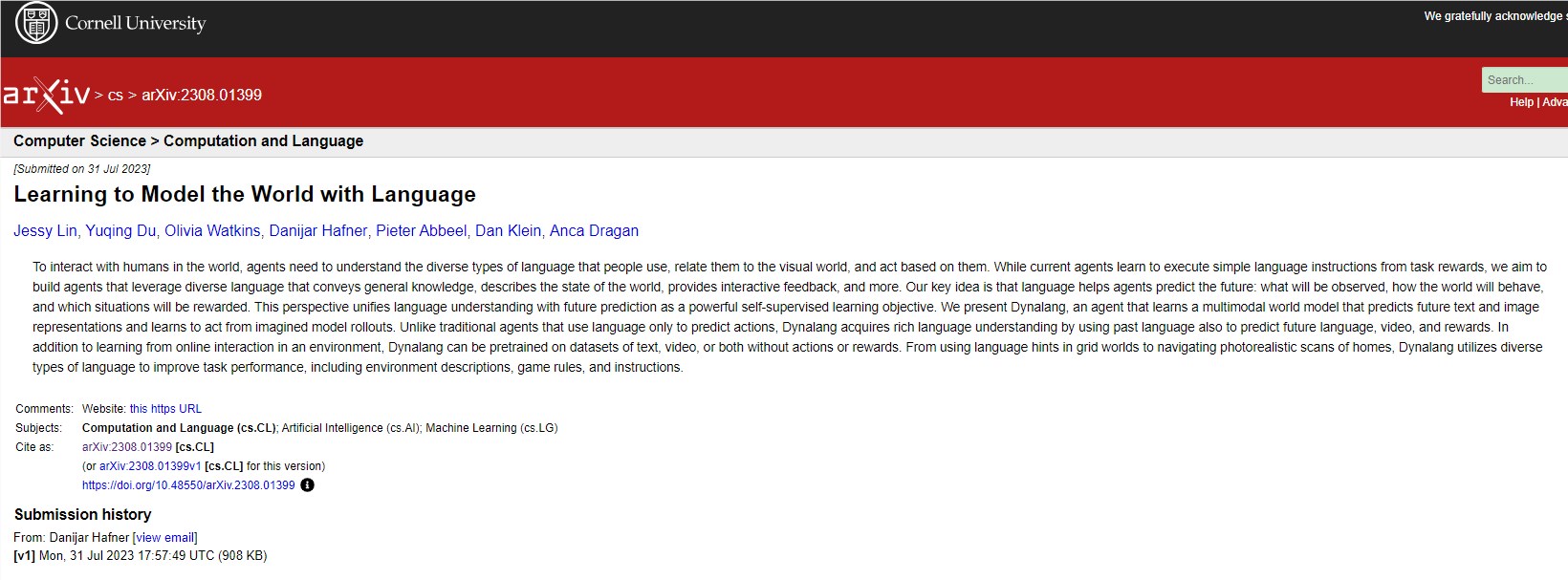Open author Jessy Lin's page
1568x580 pixels.
click(45, 230)
